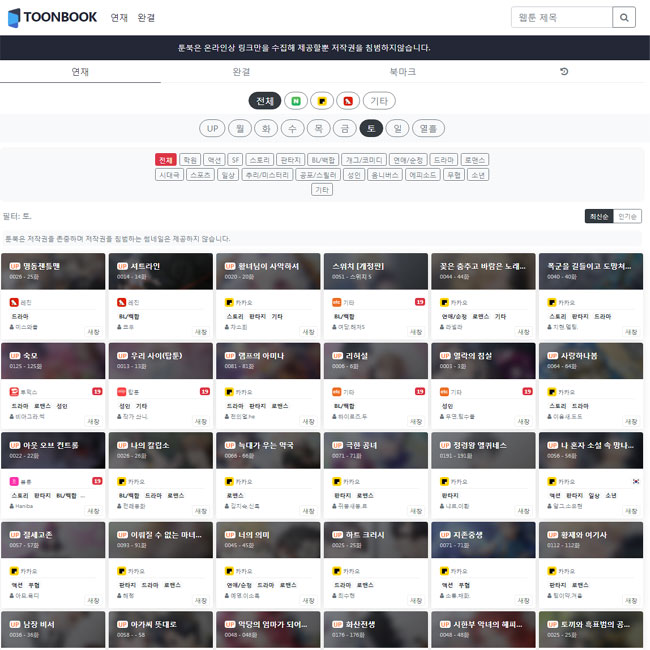Click Toptoon icon on 우리 사이 card
The image size is (650, 650).
[121, 392]
